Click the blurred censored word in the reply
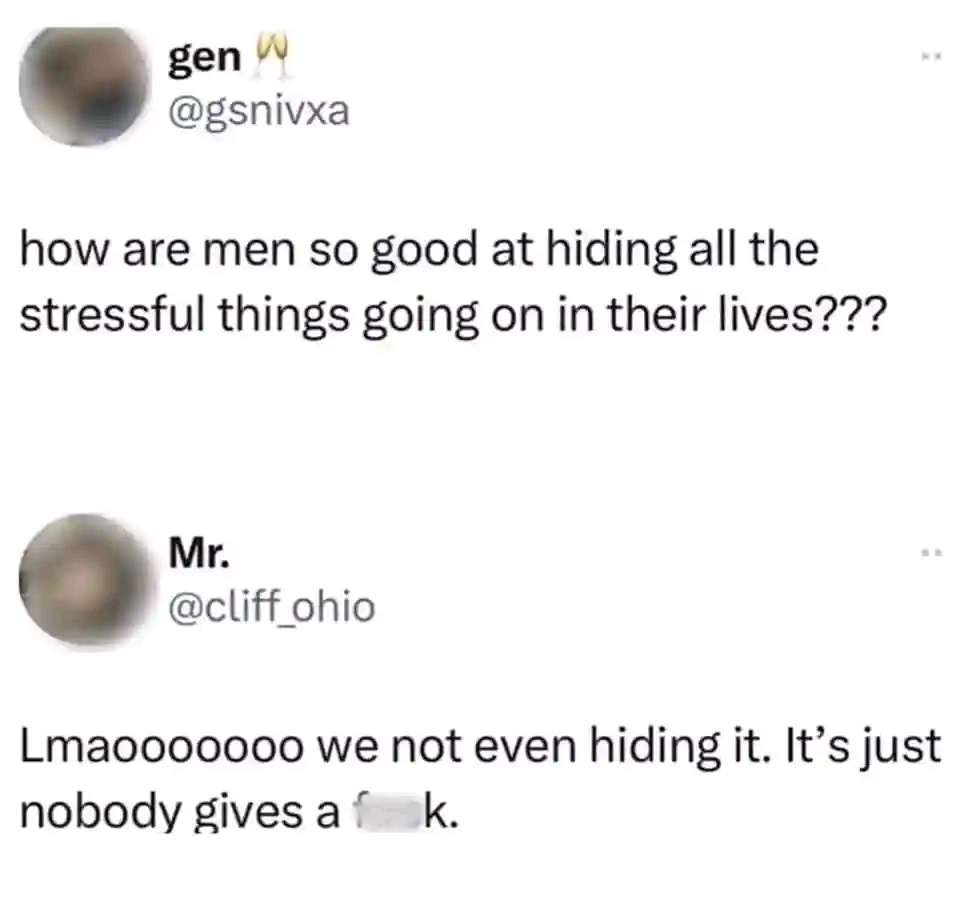 tap(387, 812)
